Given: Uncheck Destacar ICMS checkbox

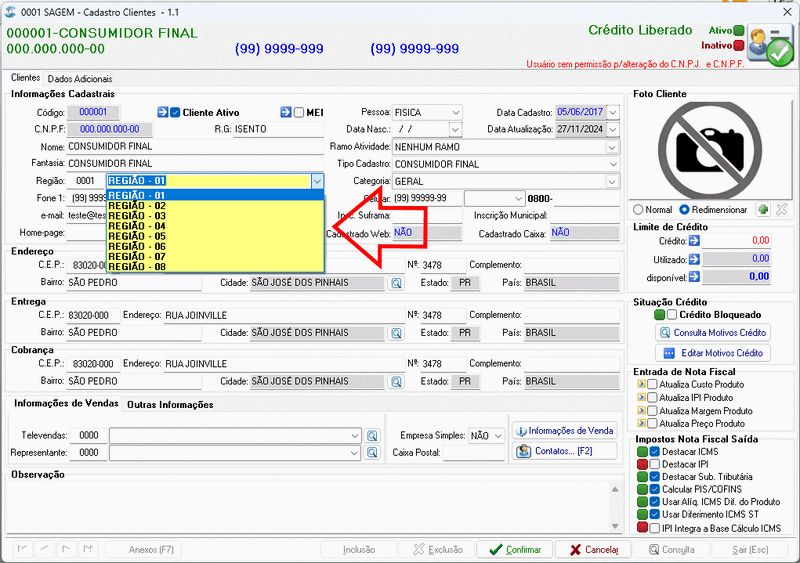Looking at the screenshot, I should (655, 452).
